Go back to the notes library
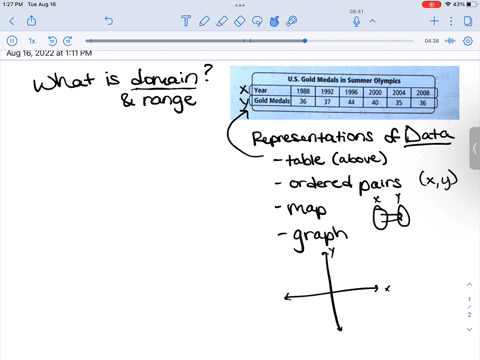 12,21
